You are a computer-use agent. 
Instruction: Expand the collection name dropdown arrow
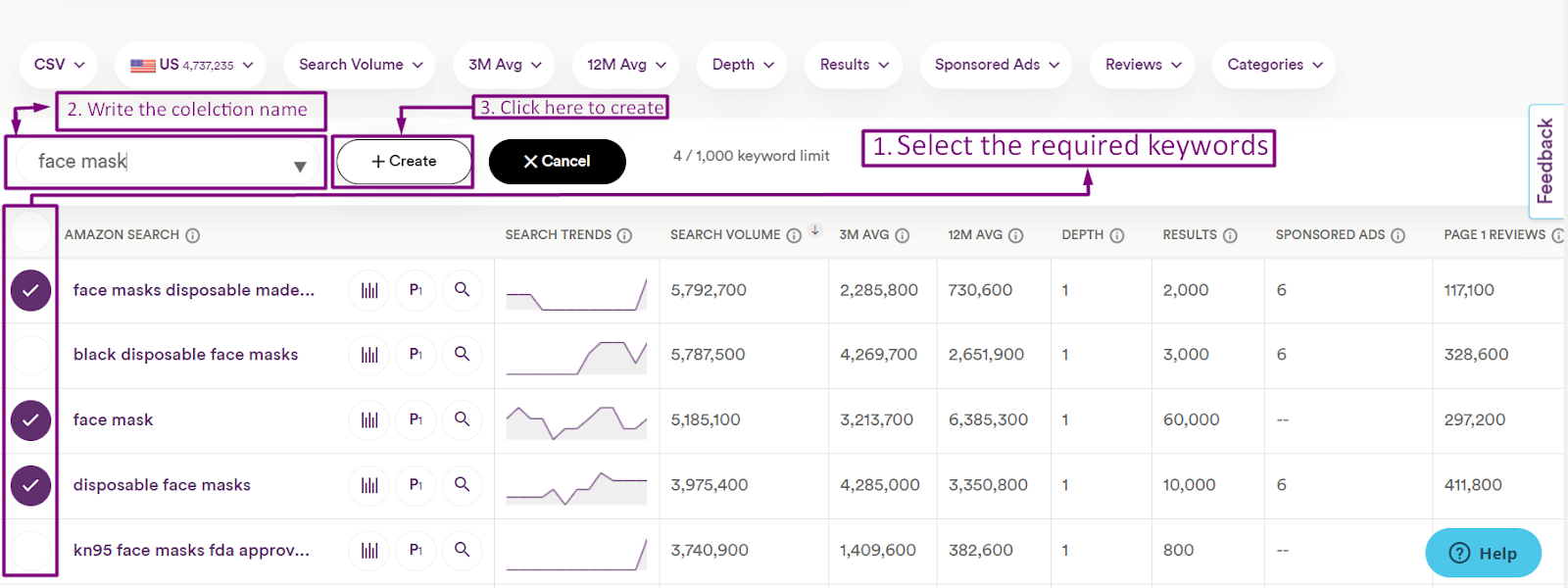pos(300,167)
